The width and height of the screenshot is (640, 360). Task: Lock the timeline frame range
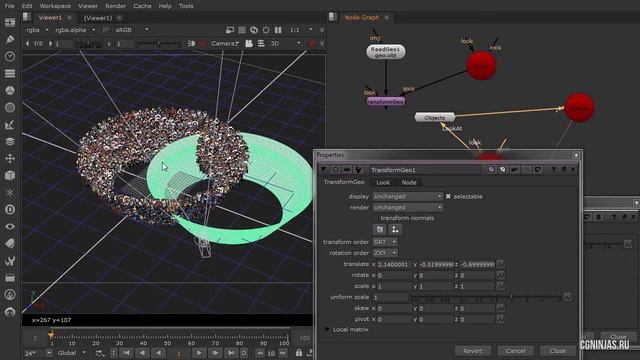(x=299, y=353)
